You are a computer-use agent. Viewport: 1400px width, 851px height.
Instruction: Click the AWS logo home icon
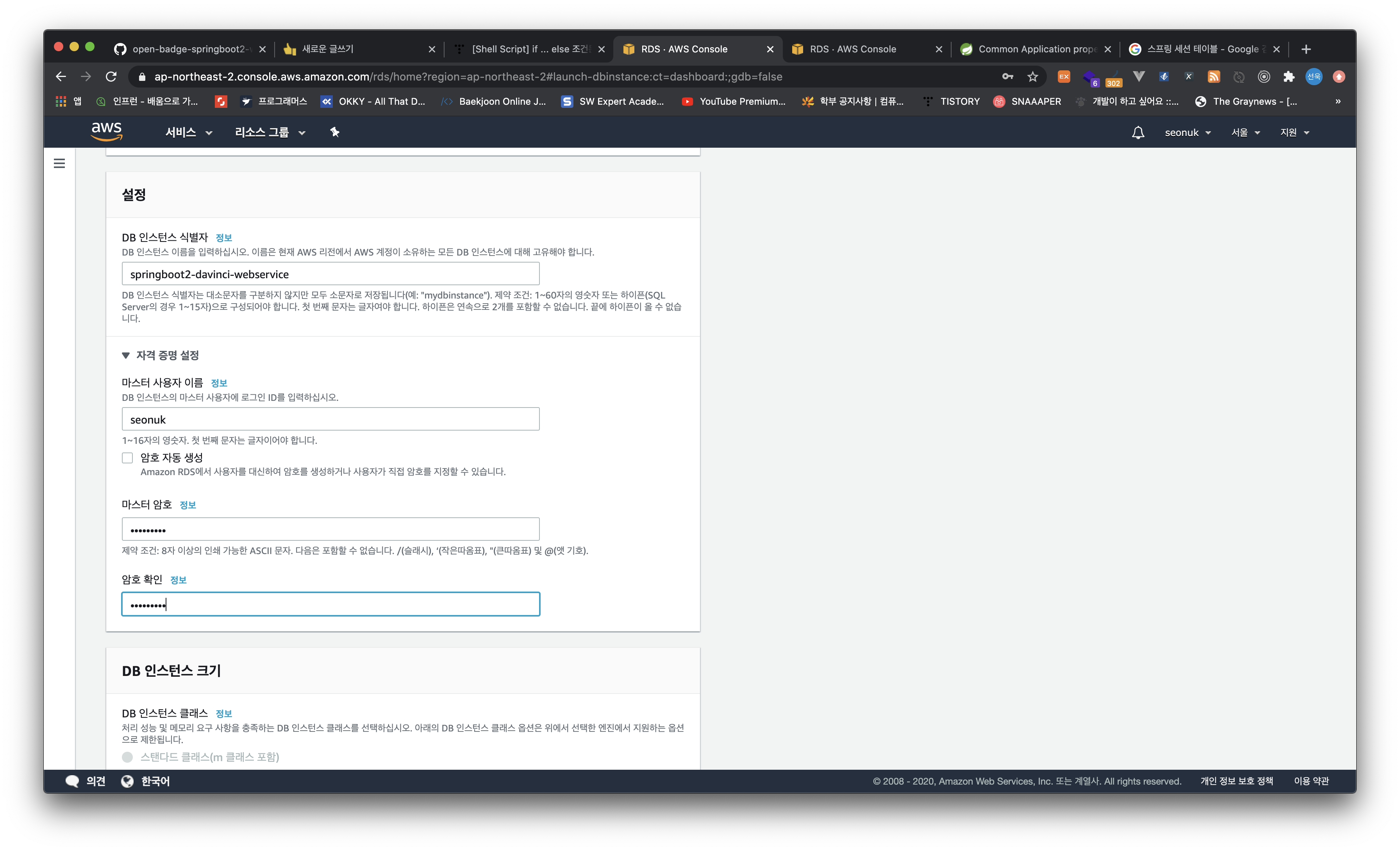pos(106,132)
